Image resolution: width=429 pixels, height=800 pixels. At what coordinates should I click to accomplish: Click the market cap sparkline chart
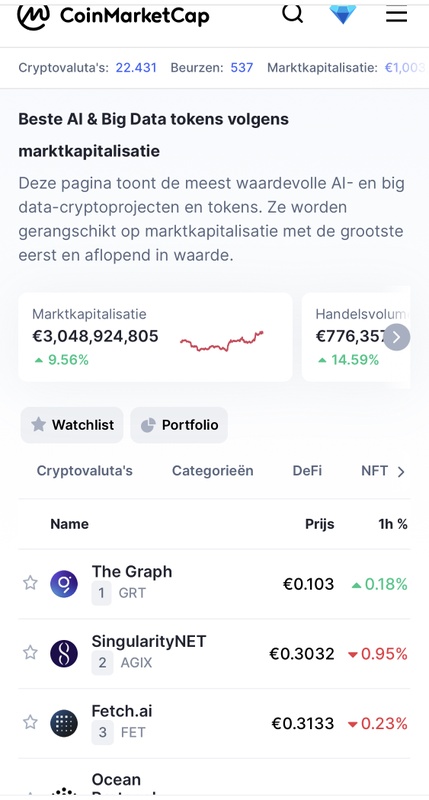click(x=222, y=341)
